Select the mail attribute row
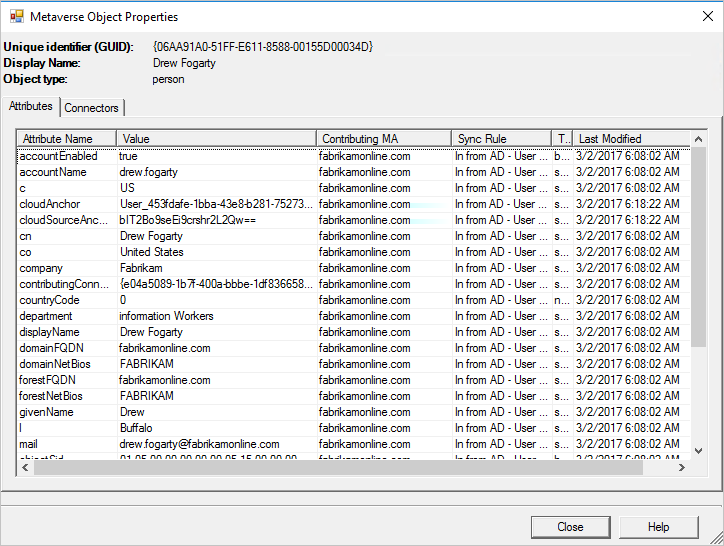Screen dimensions: 724x546 pos(354,444)
